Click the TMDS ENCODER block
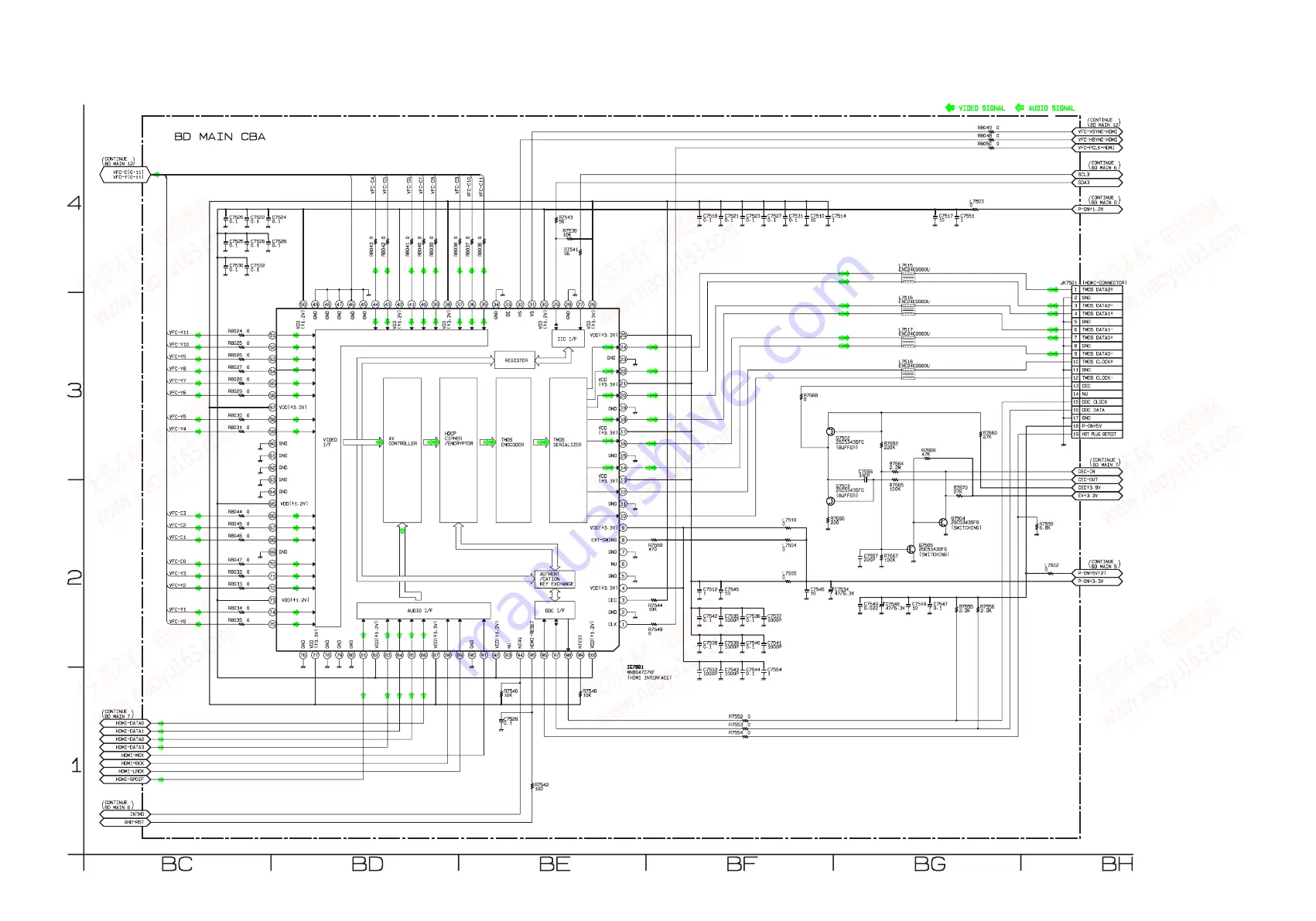 513,450
